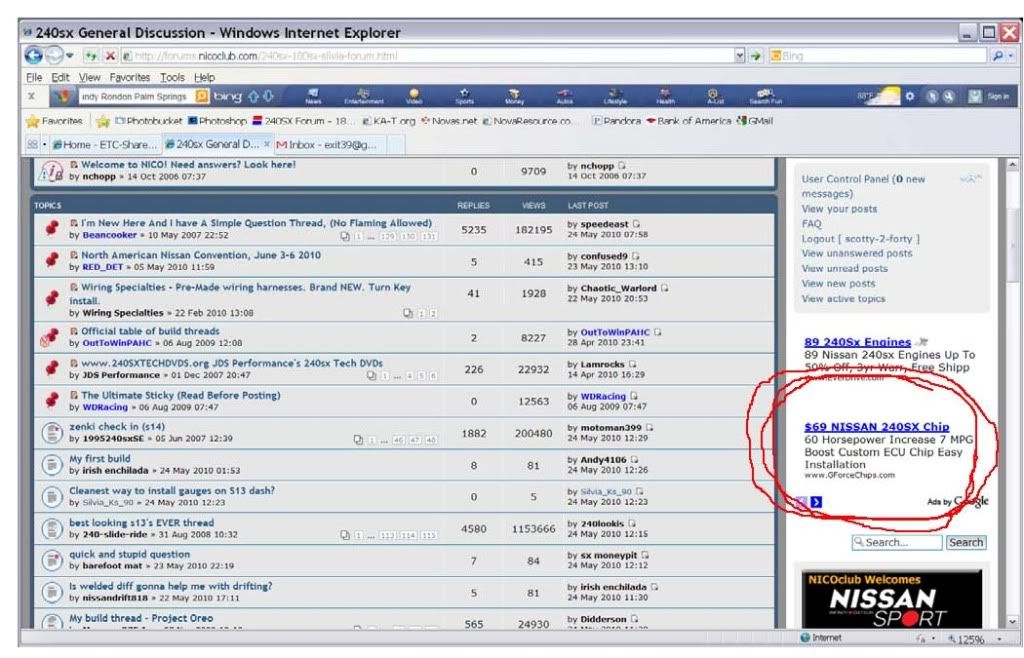Close the 240sx General Discussion tab

point(266,144)
